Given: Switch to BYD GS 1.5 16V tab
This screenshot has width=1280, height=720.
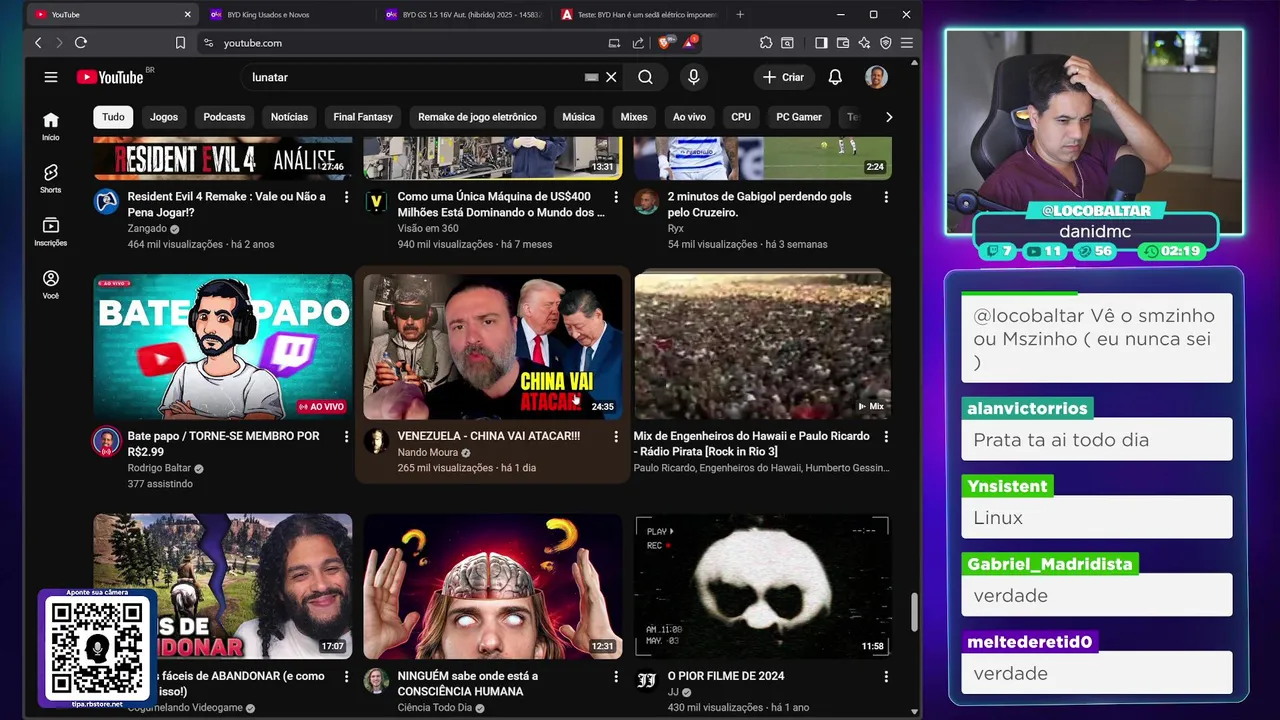Looking at the screenshot, I should 463,14.
